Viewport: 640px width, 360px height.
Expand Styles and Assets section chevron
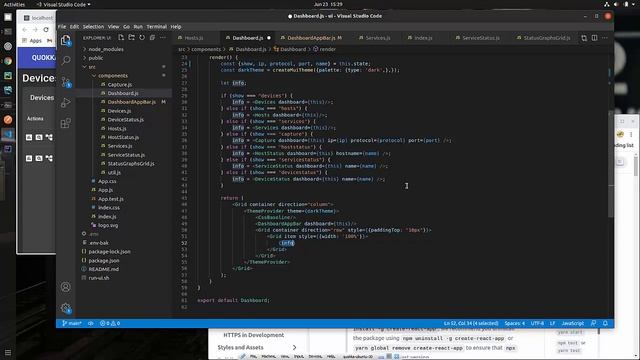coord(294,347)
